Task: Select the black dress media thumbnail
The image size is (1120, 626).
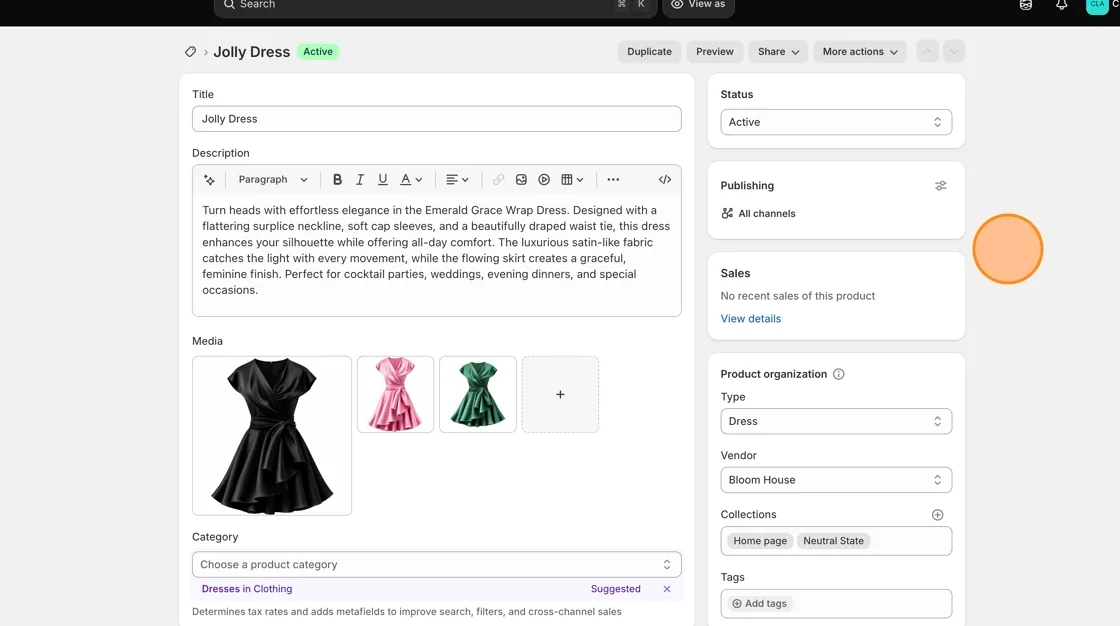Action: pos(272,436)
